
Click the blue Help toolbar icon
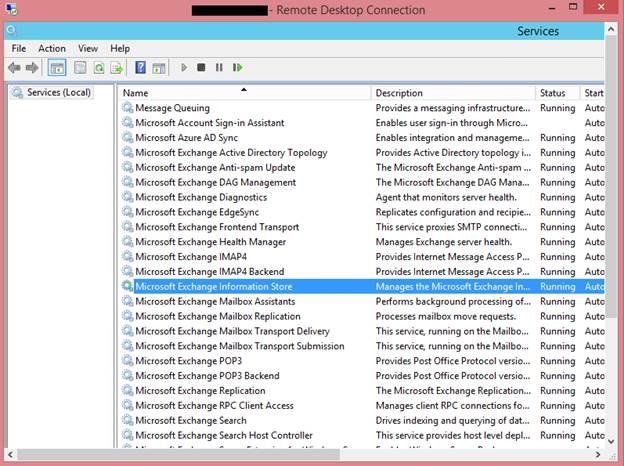pos(141,68)
